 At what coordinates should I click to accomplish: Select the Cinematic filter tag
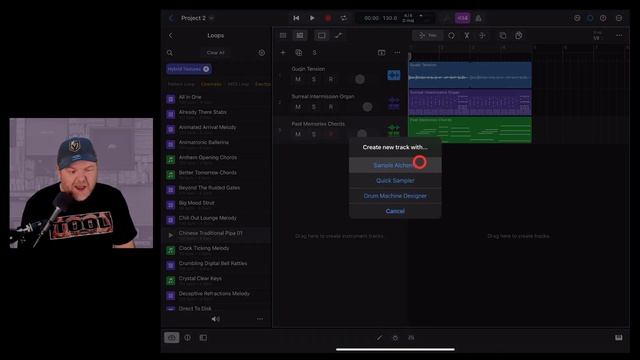coord(211,84)
